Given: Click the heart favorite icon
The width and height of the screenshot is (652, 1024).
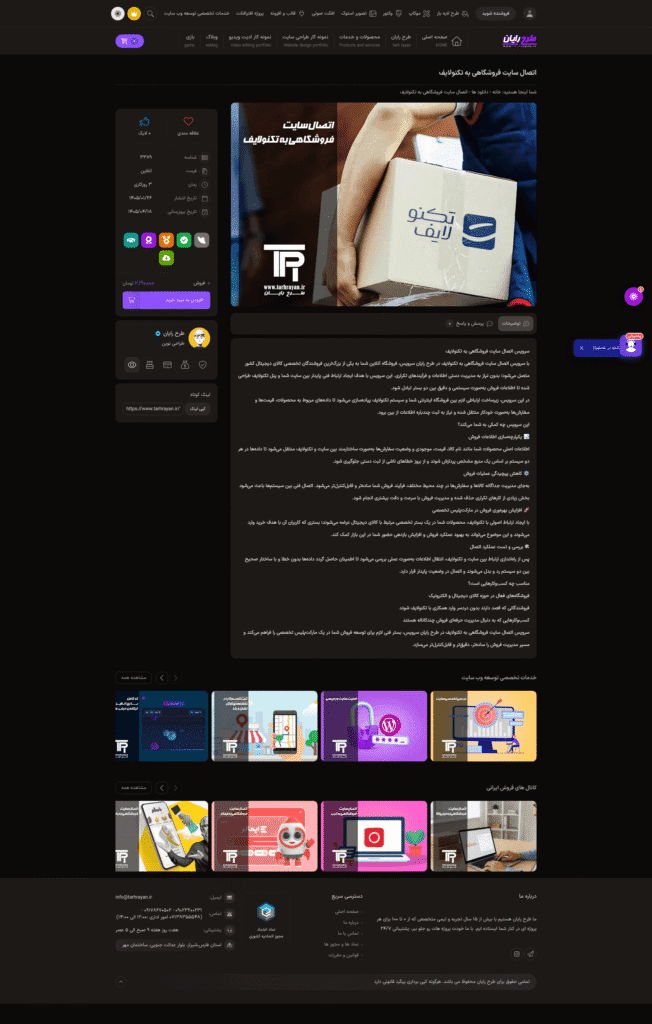Looking at the screenshot, I should 188,121.
